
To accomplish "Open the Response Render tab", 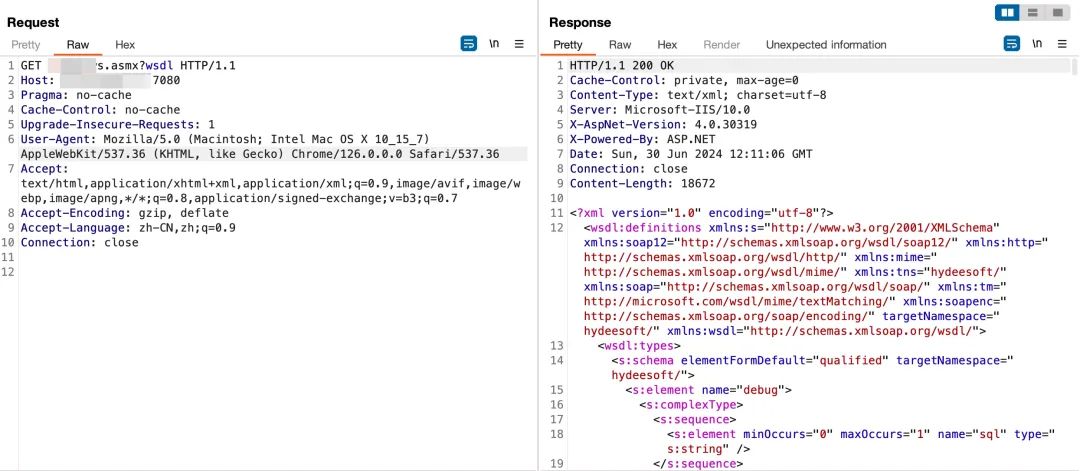I will coord(721,45).
